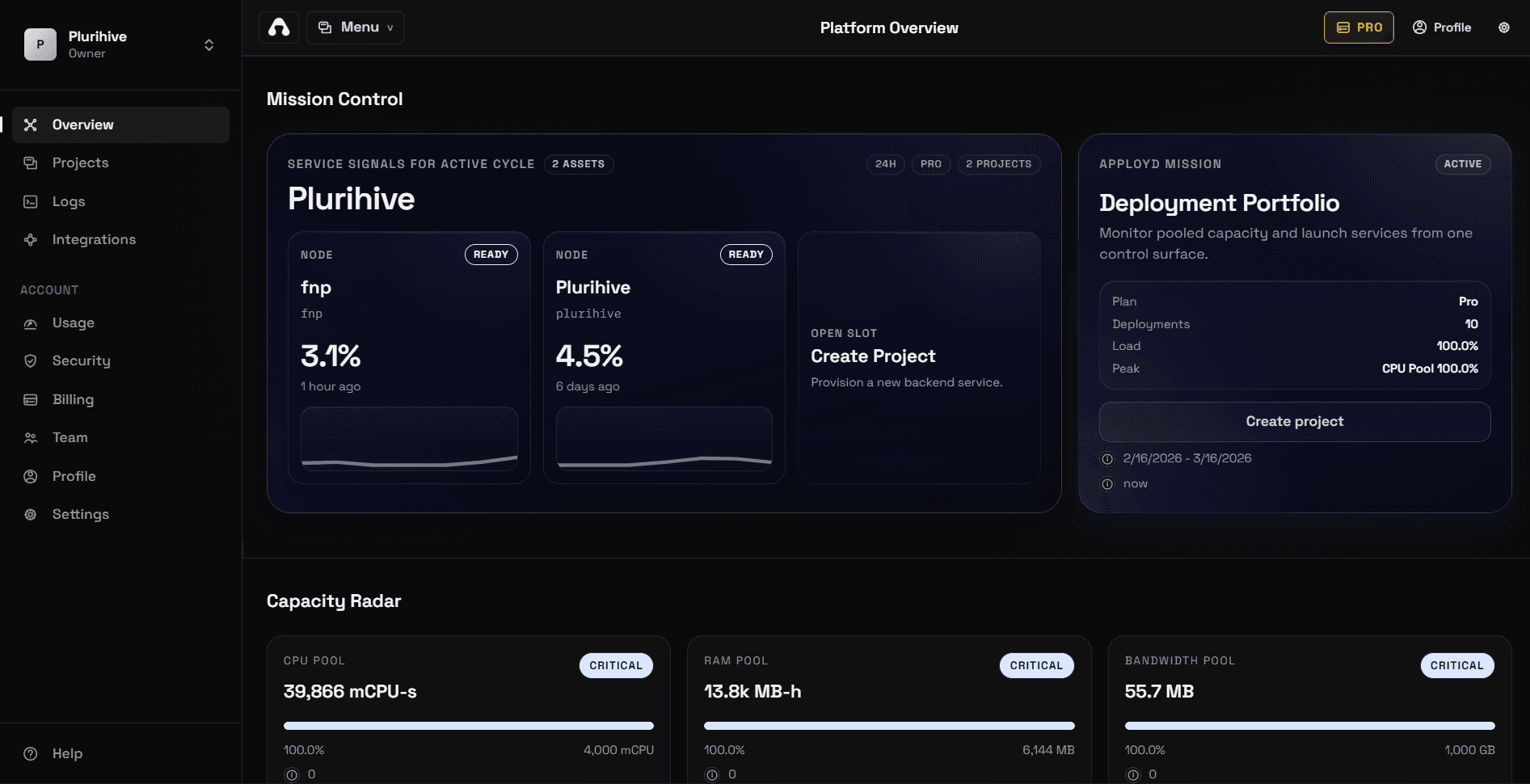Screen dimensions: 1530x784
Task: Click the Create project button in Deployment Portfolio
Action: [x=1294, y=421]
